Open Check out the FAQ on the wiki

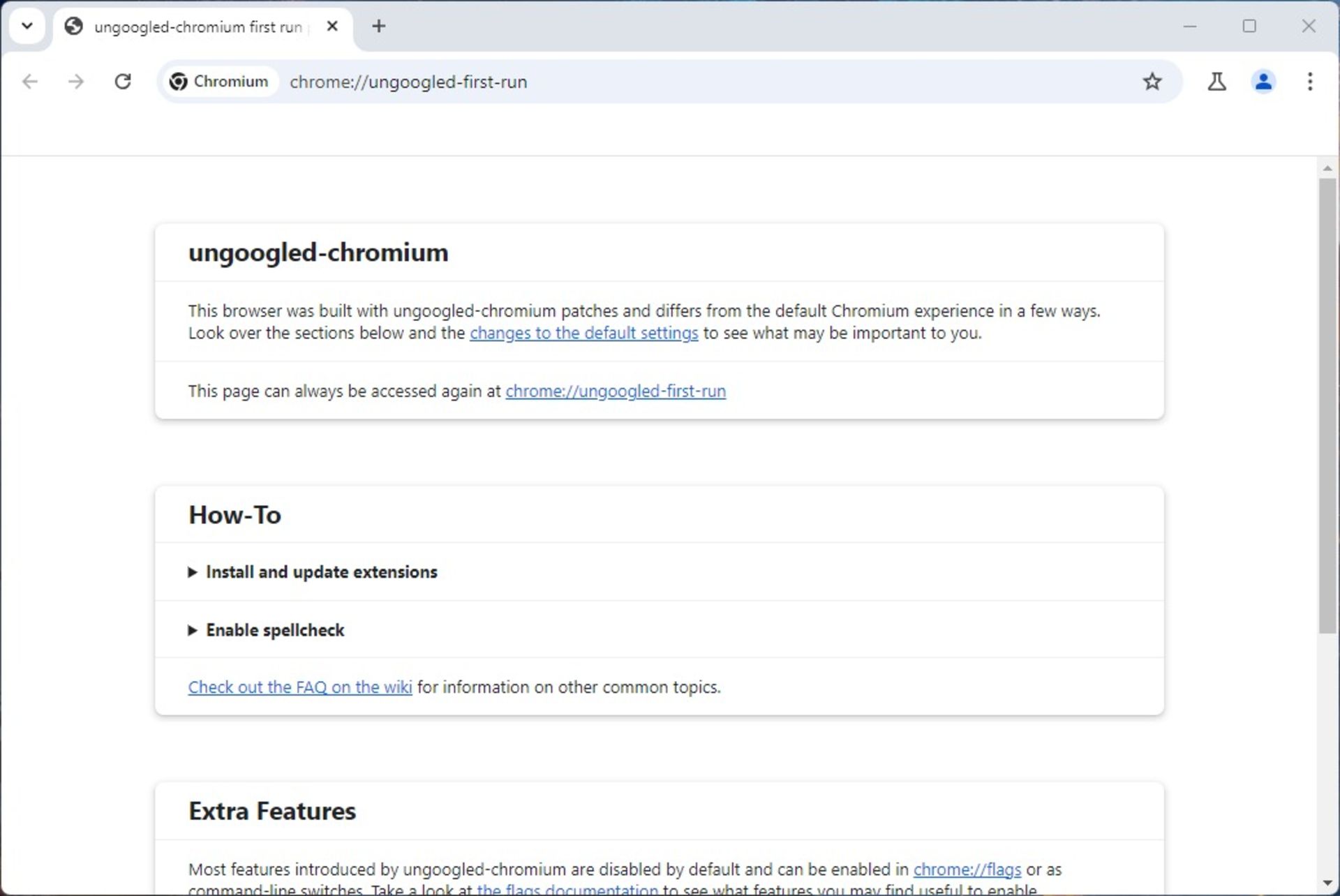coord(300,687)
